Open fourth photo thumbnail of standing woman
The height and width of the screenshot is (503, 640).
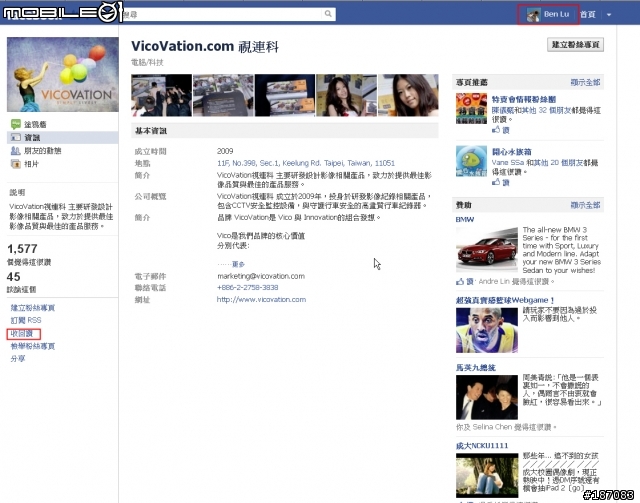(x=347, y=95)
